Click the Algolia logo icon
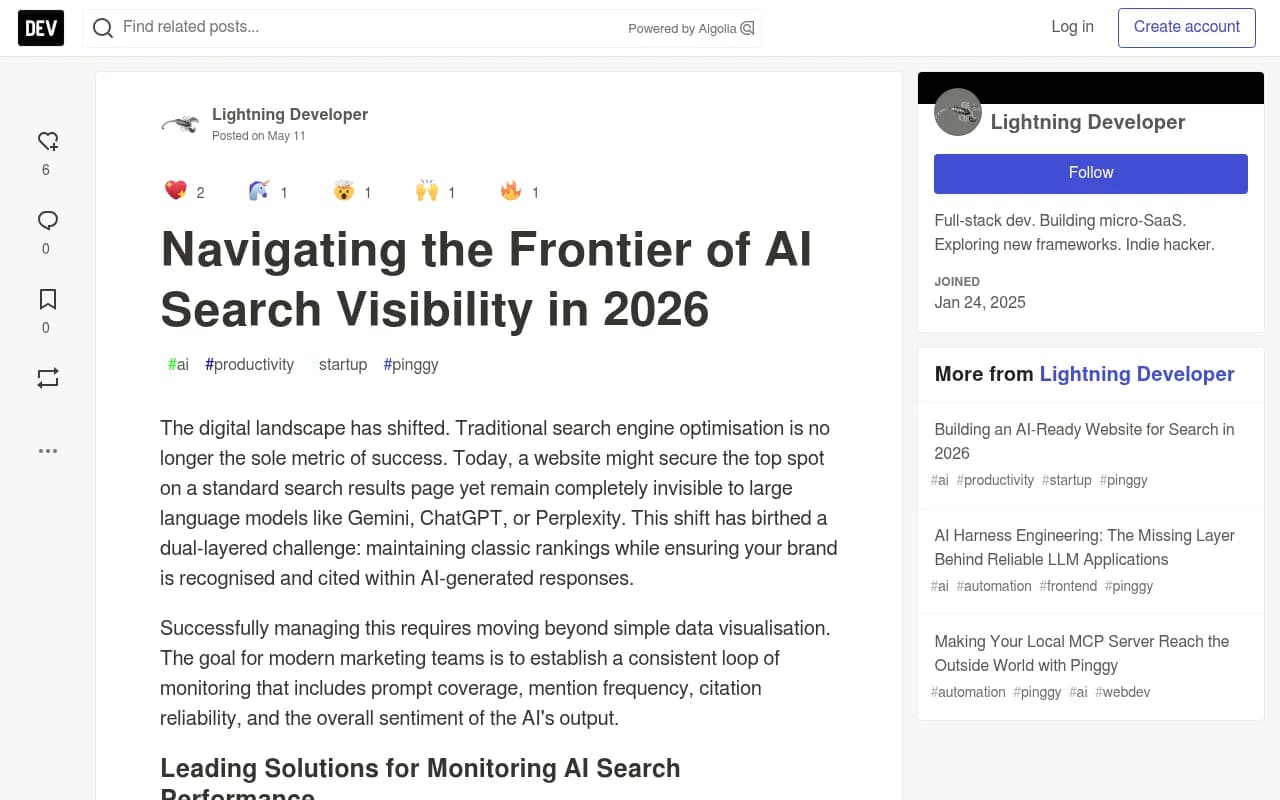This screenshot has height=800, width=1280. 747,28
